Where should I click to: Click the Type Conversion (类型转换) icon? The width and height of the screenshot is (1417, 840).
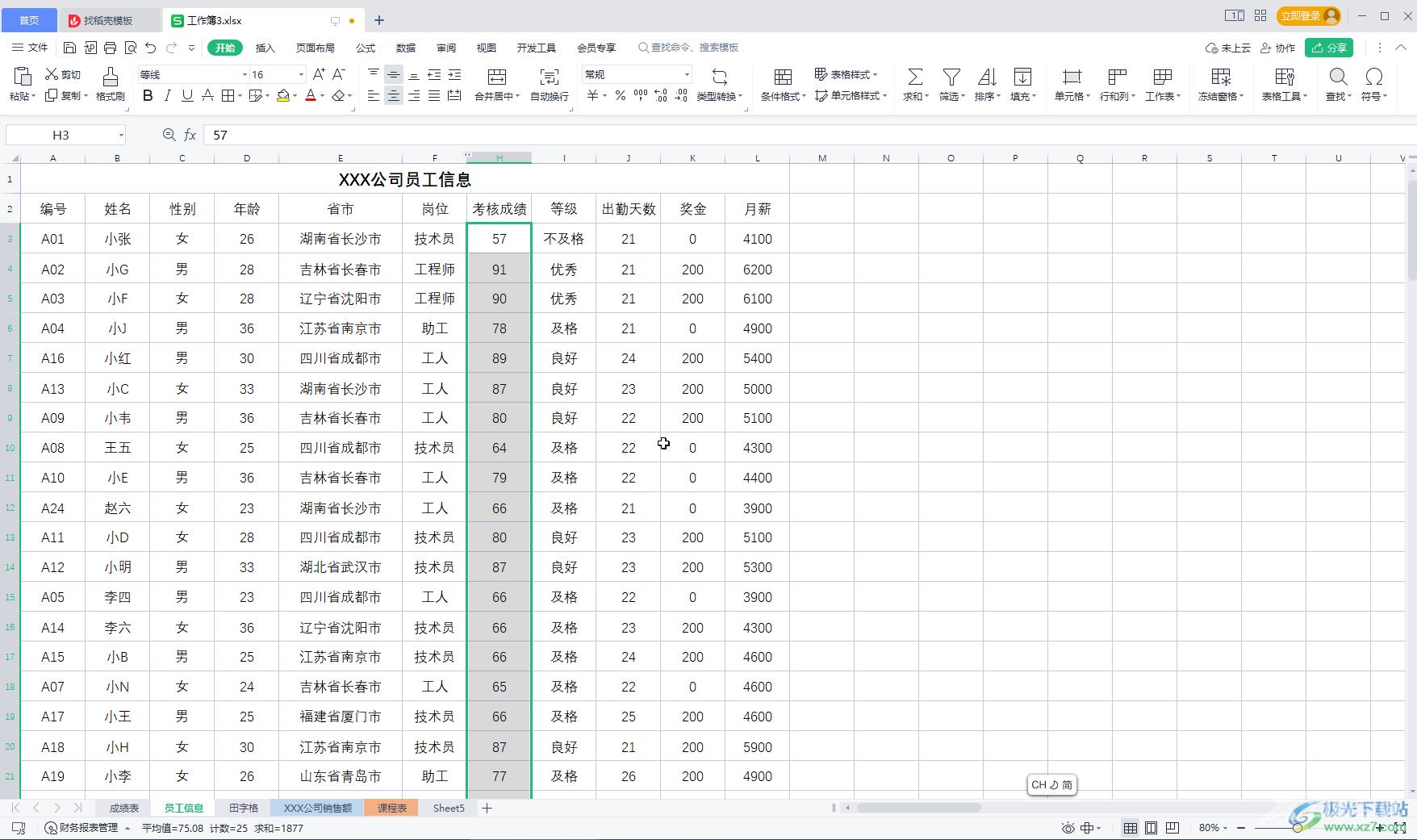pos(719,77)
